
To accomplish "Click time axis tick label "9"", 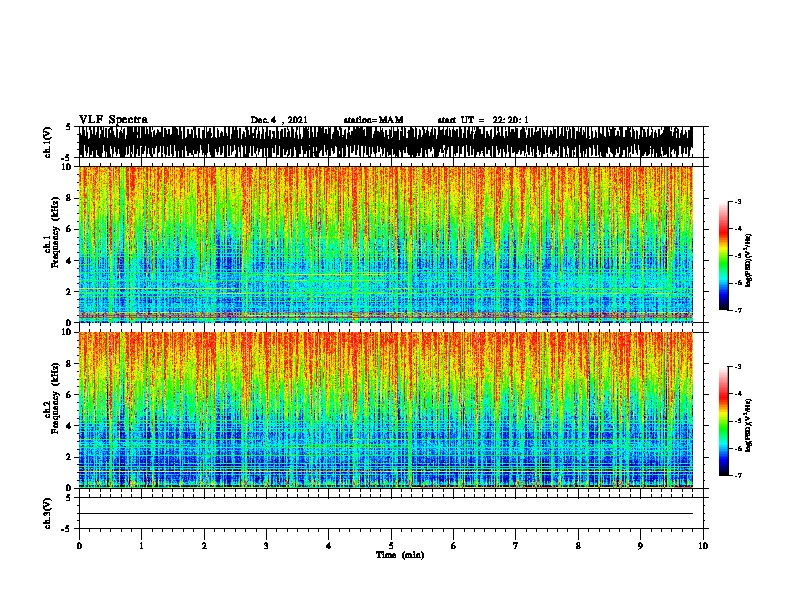I will pos(640,546).
